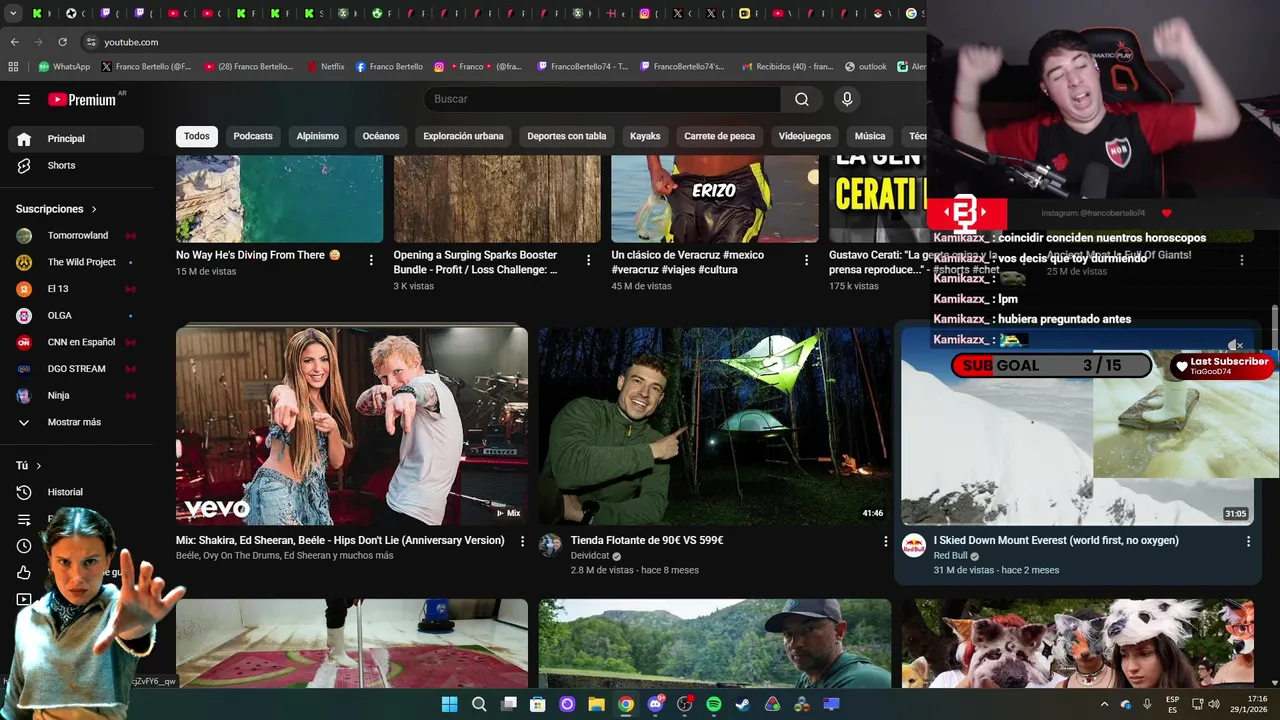
Task: Select the Exploración urbana filter chip
Action: (x=463, y=136)
